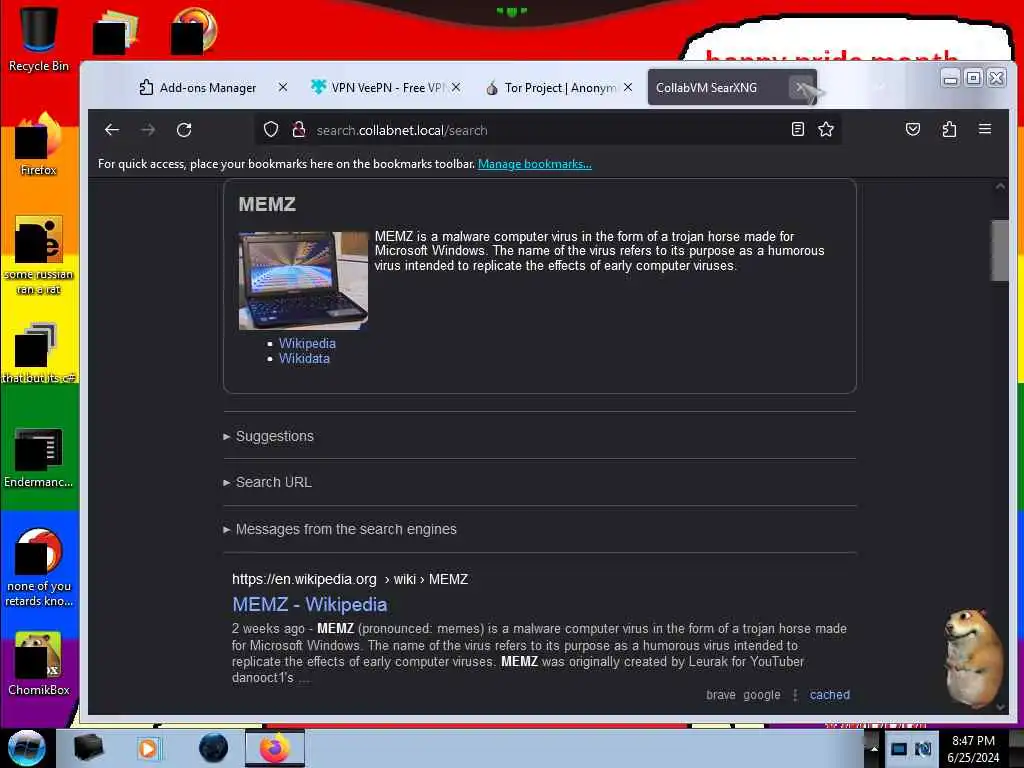This screenshot has width=1024, height=768.
Task: Bookmark this page with the star
Action: coord(826,129)
